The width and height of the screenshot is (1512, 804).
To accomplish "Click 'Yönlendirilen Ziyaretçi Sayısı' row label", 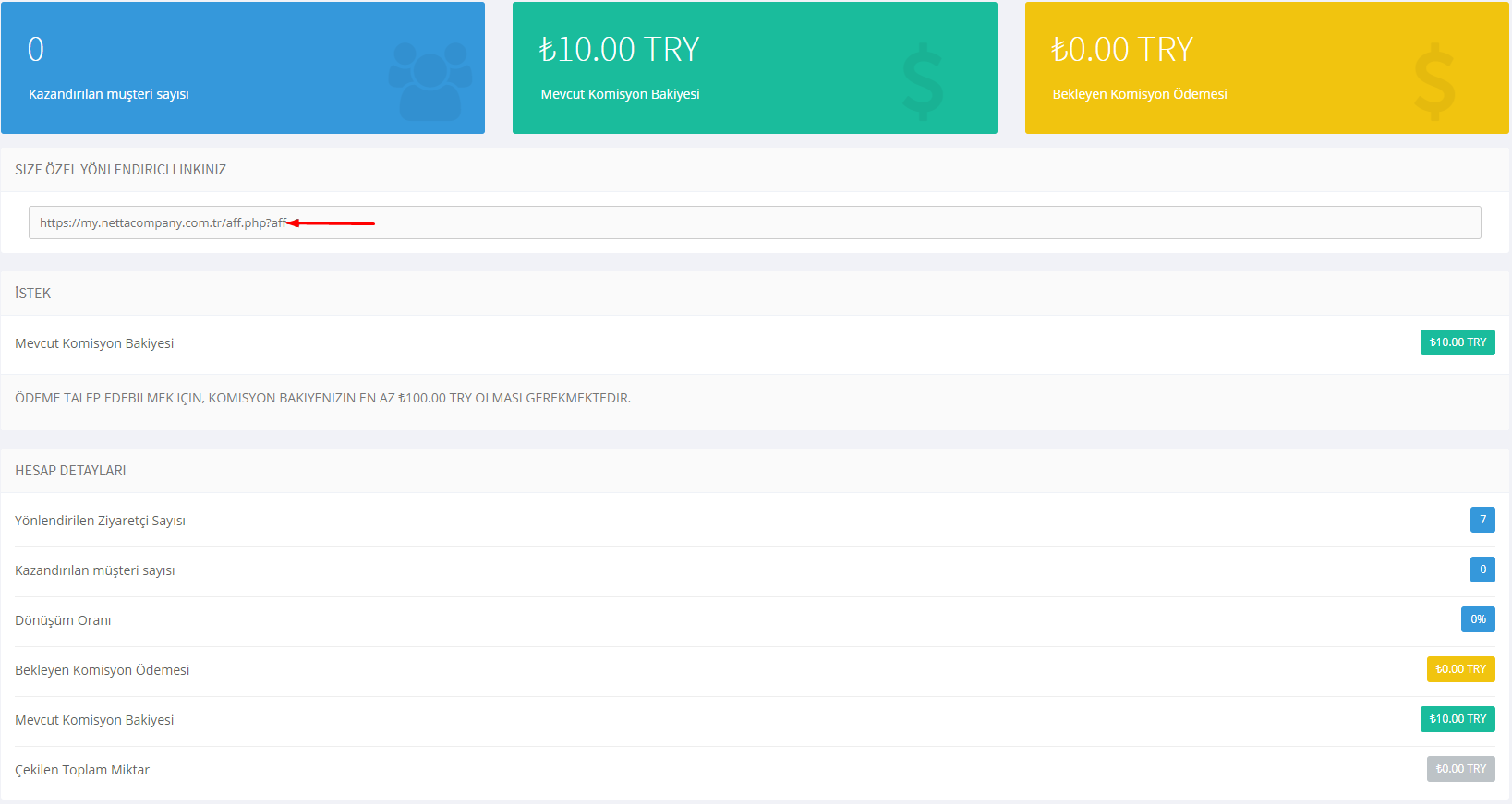I will (x=101, y=521).
